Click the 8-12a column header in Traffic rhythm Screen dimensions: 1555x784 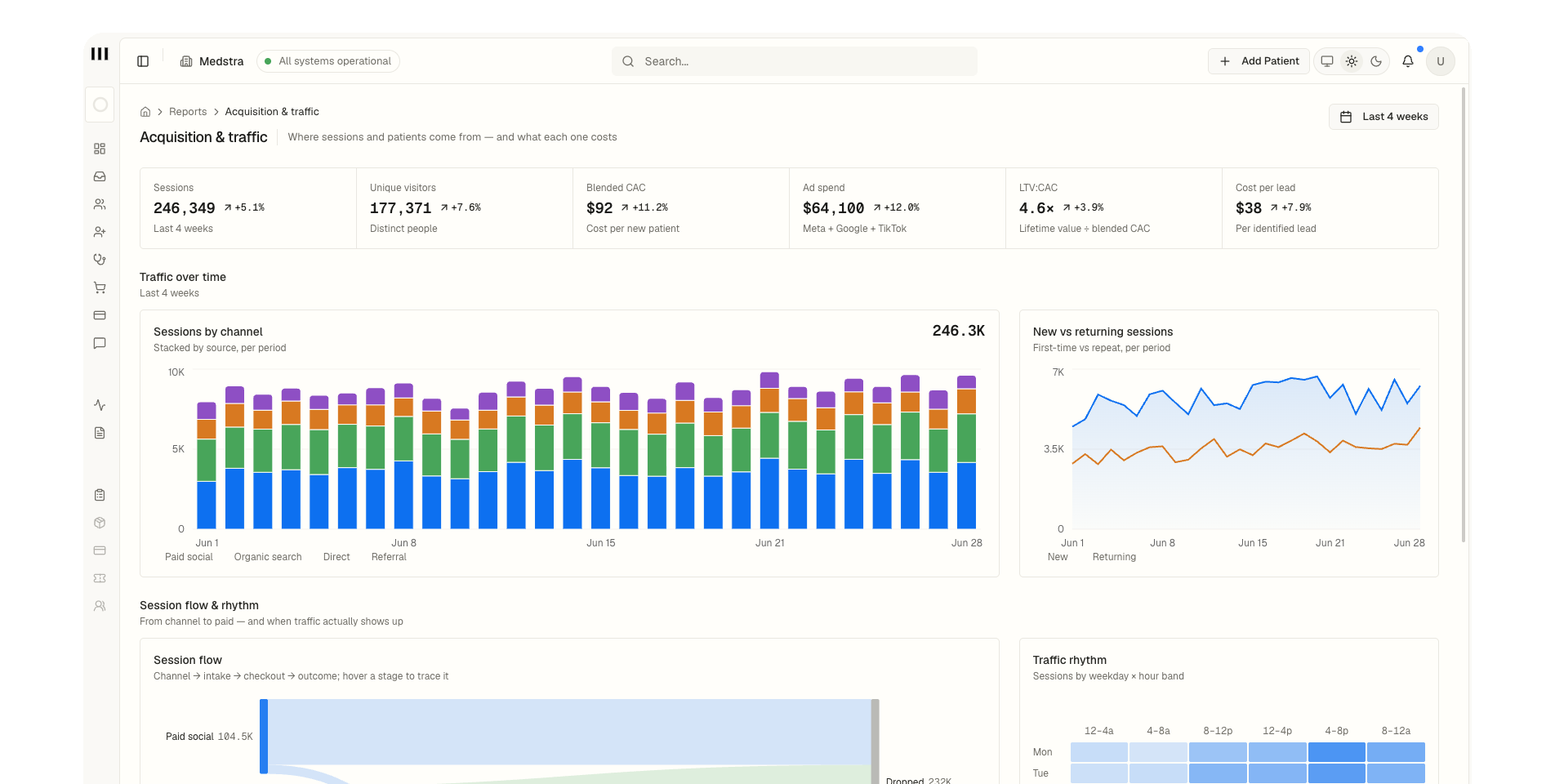[x=1396, y=731]
